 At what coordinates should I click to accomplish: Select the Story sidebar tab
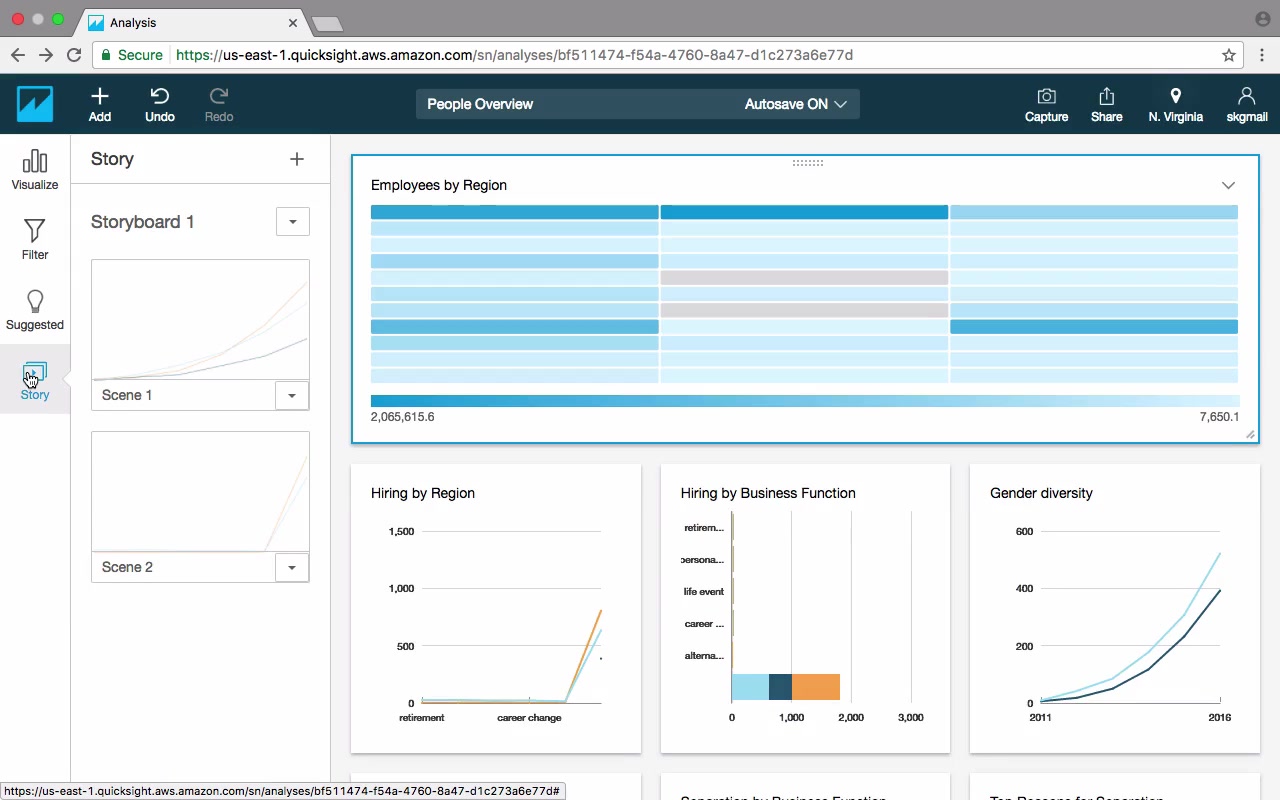coord(35,380)
